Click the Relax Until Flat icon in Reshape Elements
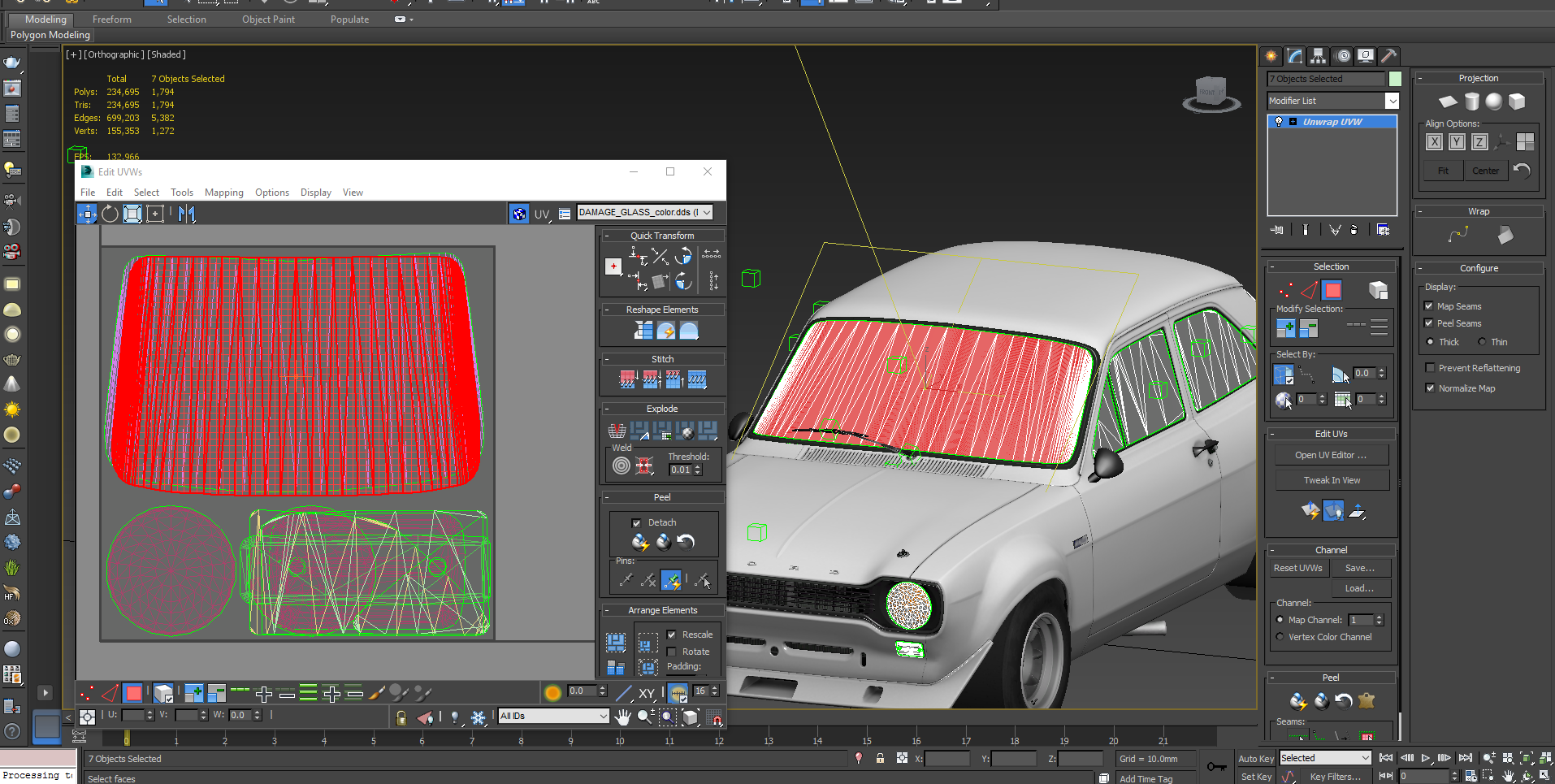The width and height of the screenshot is (1555, 784). [666, 330]
